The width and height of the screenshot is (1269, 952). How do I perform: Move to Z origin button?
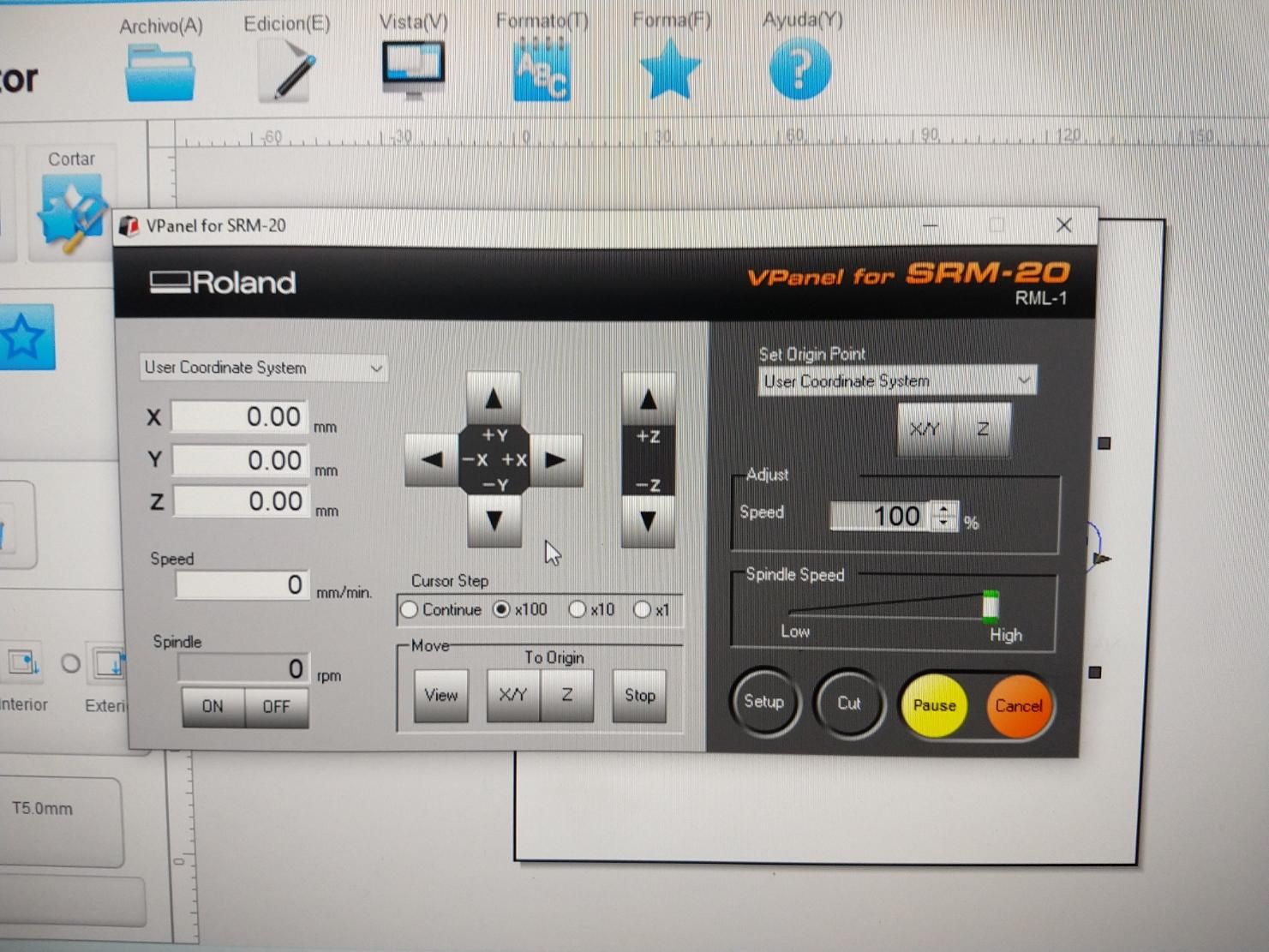(x=566, y=695)
